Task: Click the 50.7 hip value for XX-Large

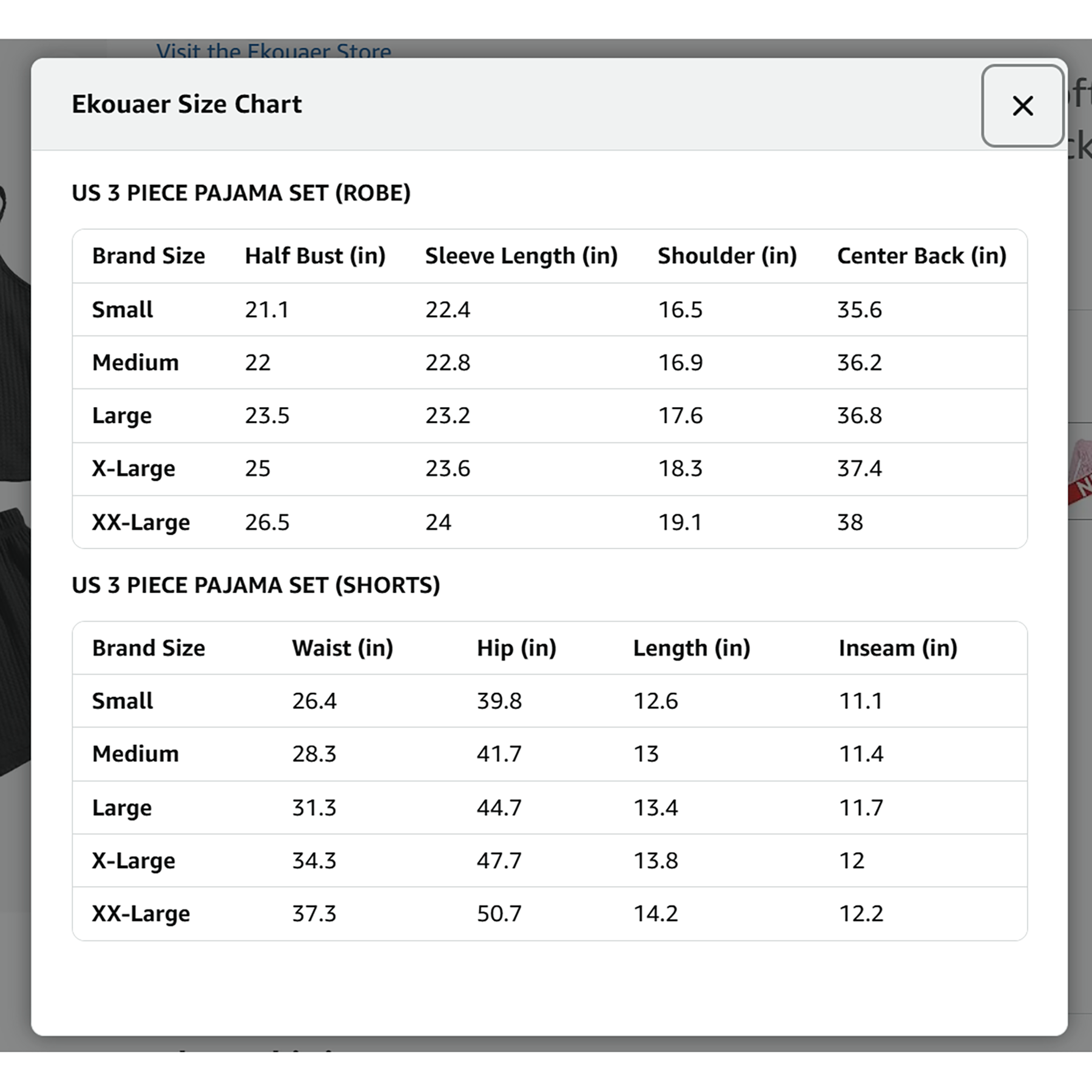Action: click(499, 914)
